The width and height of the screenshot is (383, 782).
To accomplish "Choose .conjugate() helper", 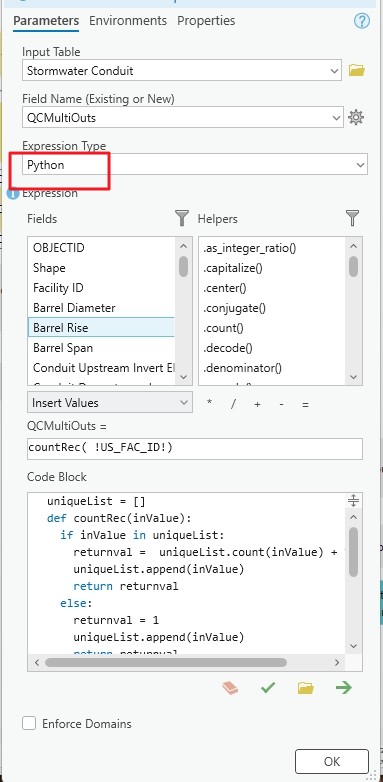I will pyautogui.click(x=272, y=308).
